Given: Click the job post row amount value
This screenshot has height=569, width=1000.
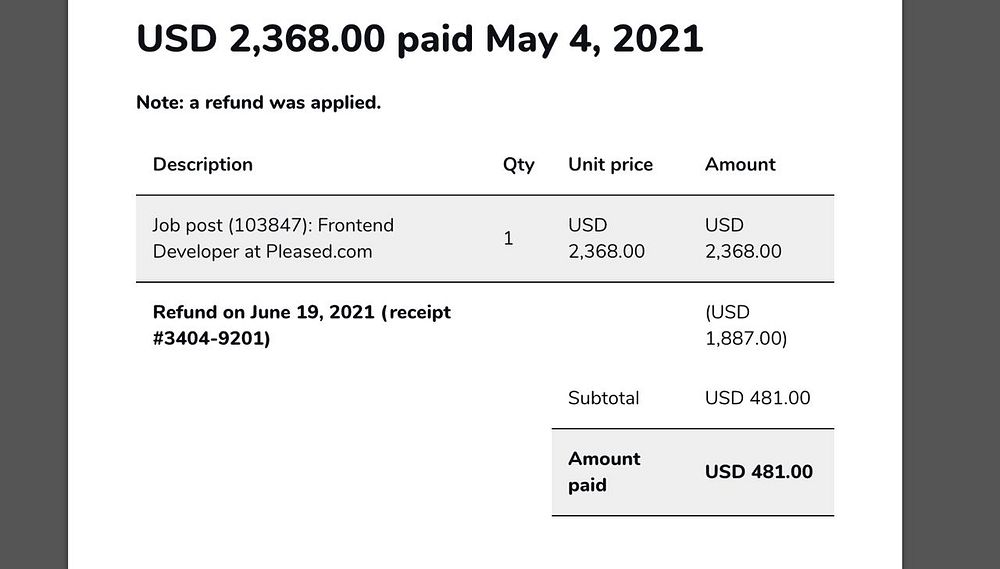Looking at the screenshot, I should (x=743, y=239).
